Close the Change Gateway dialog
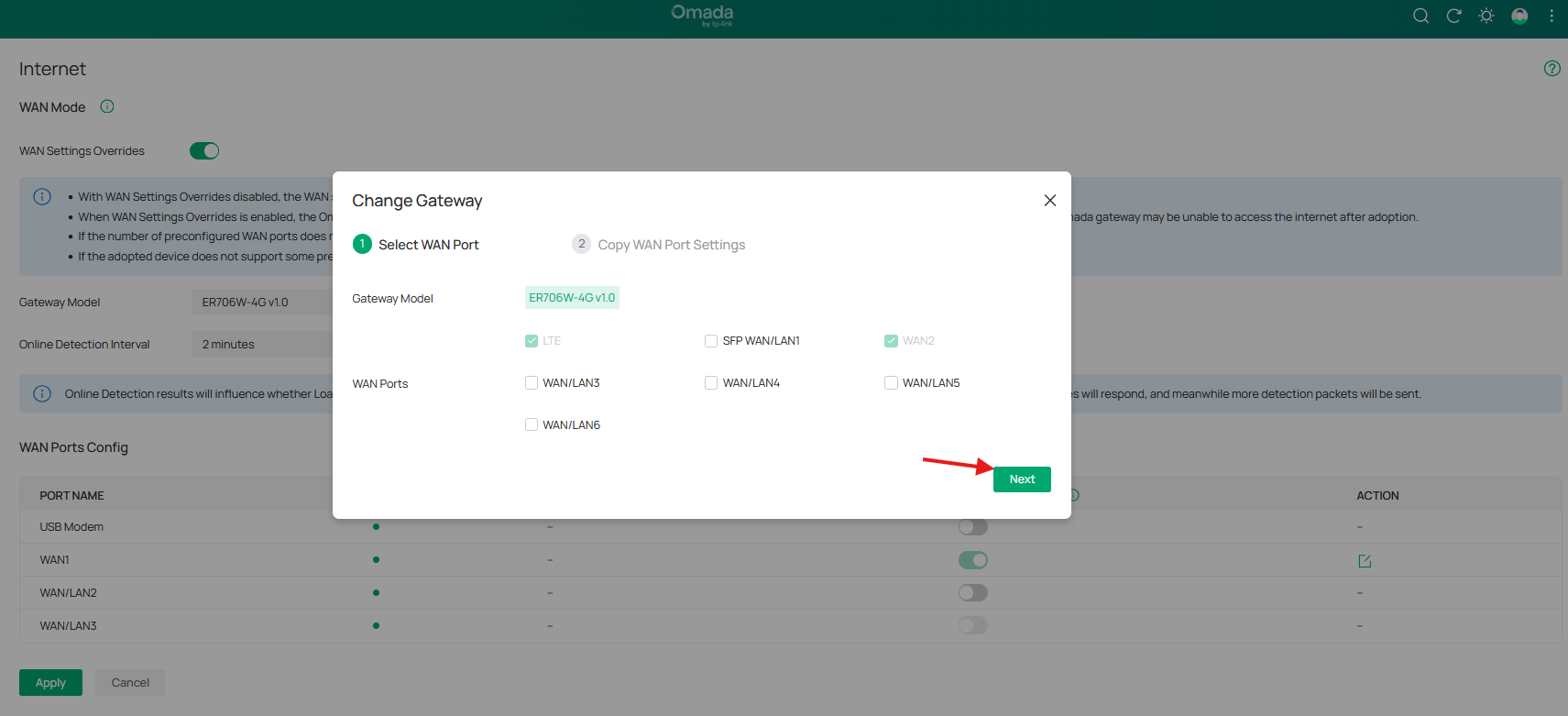Screen dimensions: 1568x716 click(1050, 200)
